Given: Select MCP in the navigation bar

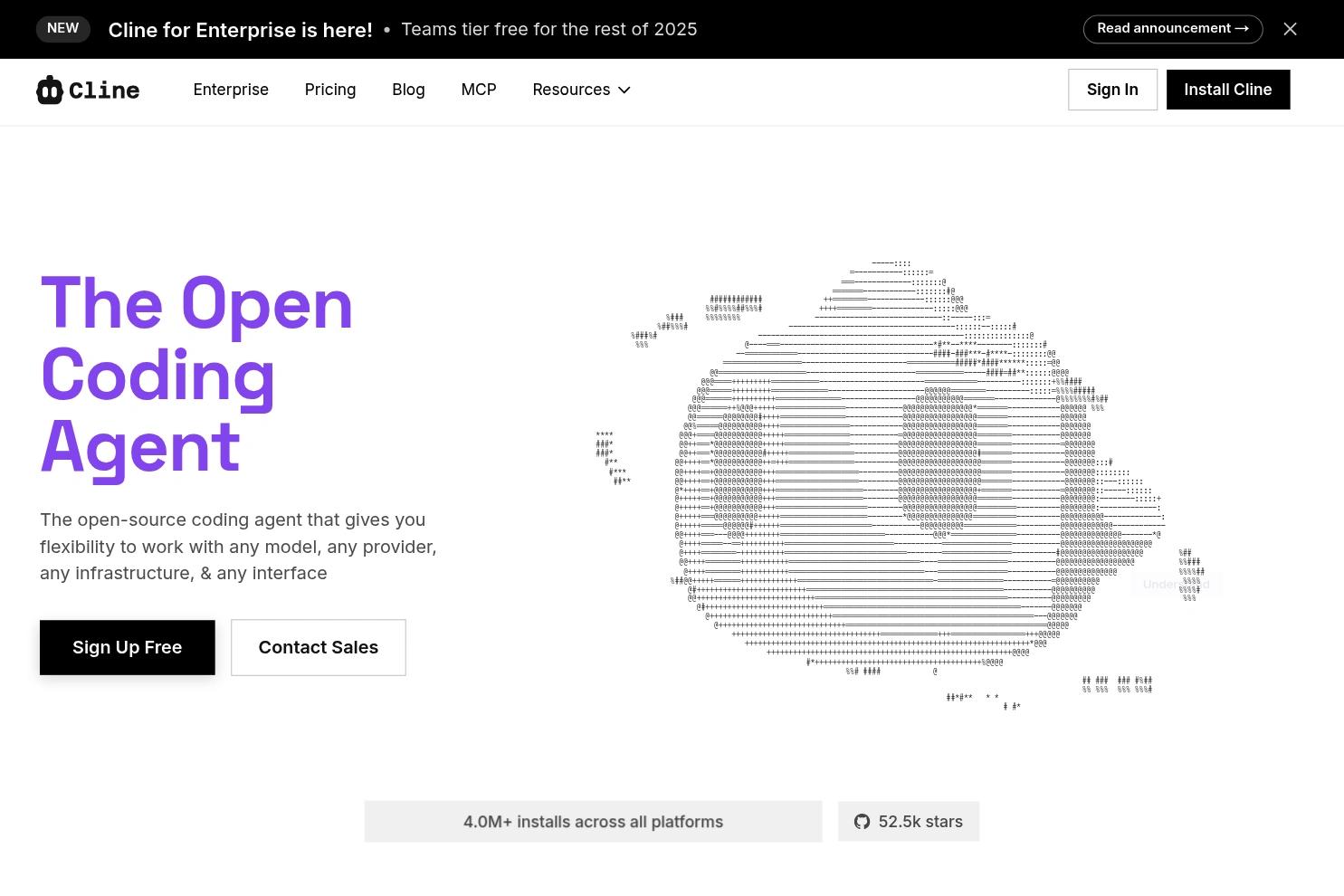Looking at the screenshot, I should pos(479,90).
